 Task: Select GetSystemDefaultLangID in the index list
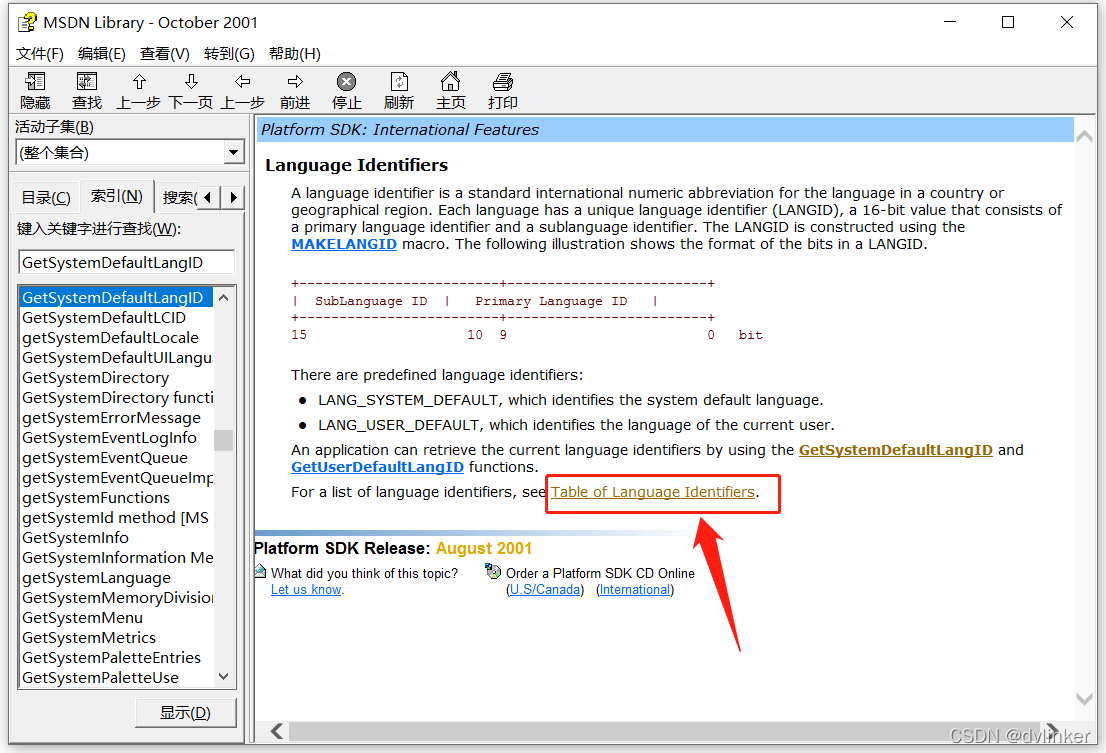tap(116, 298)
